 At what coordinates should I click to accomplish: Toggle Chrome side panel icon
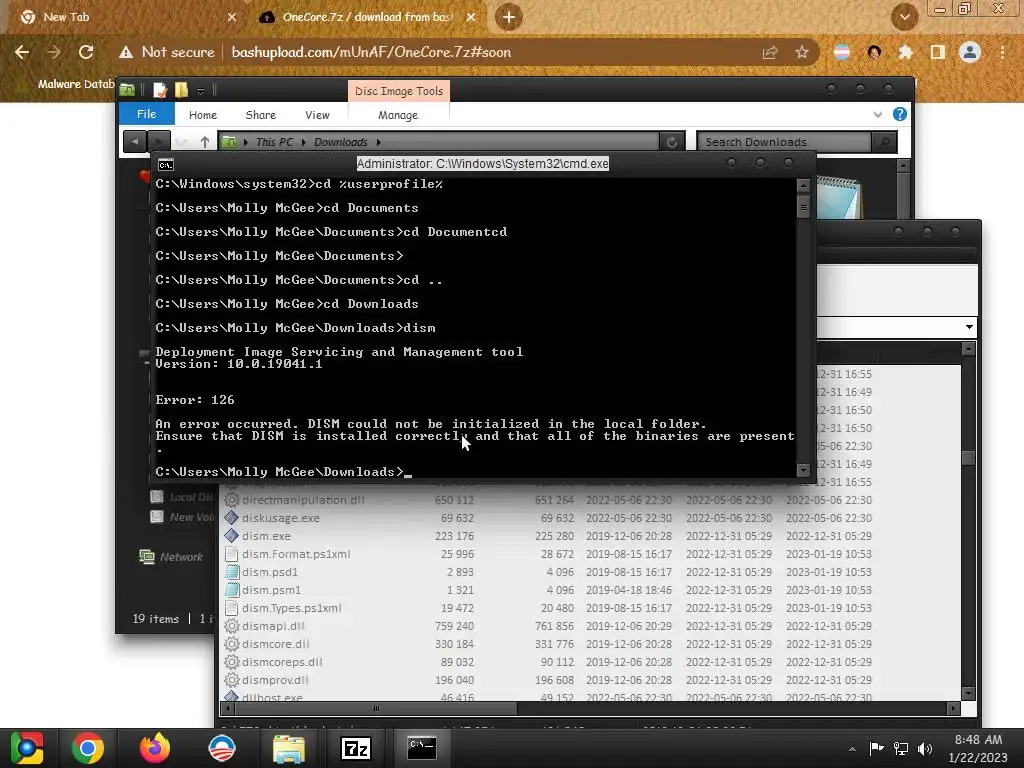(x=938, y=52)
